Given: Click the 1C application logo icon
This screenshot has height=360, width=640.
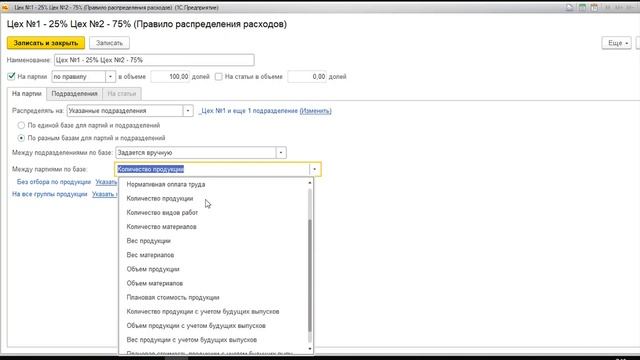Looking at the screenshot, I should [x=5, y=7].
